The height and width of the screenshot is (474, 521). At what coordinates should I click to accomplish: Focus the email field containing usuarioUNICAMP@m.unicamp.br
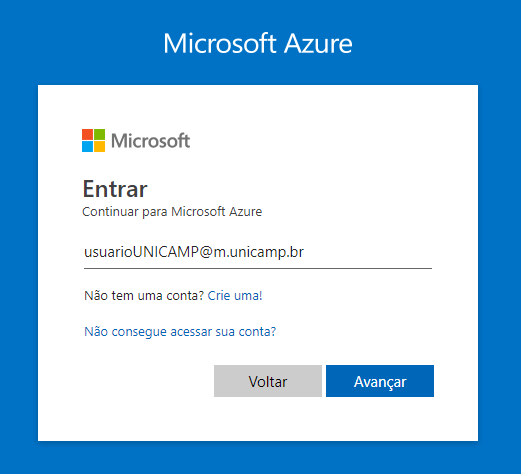tap(258, 252)
